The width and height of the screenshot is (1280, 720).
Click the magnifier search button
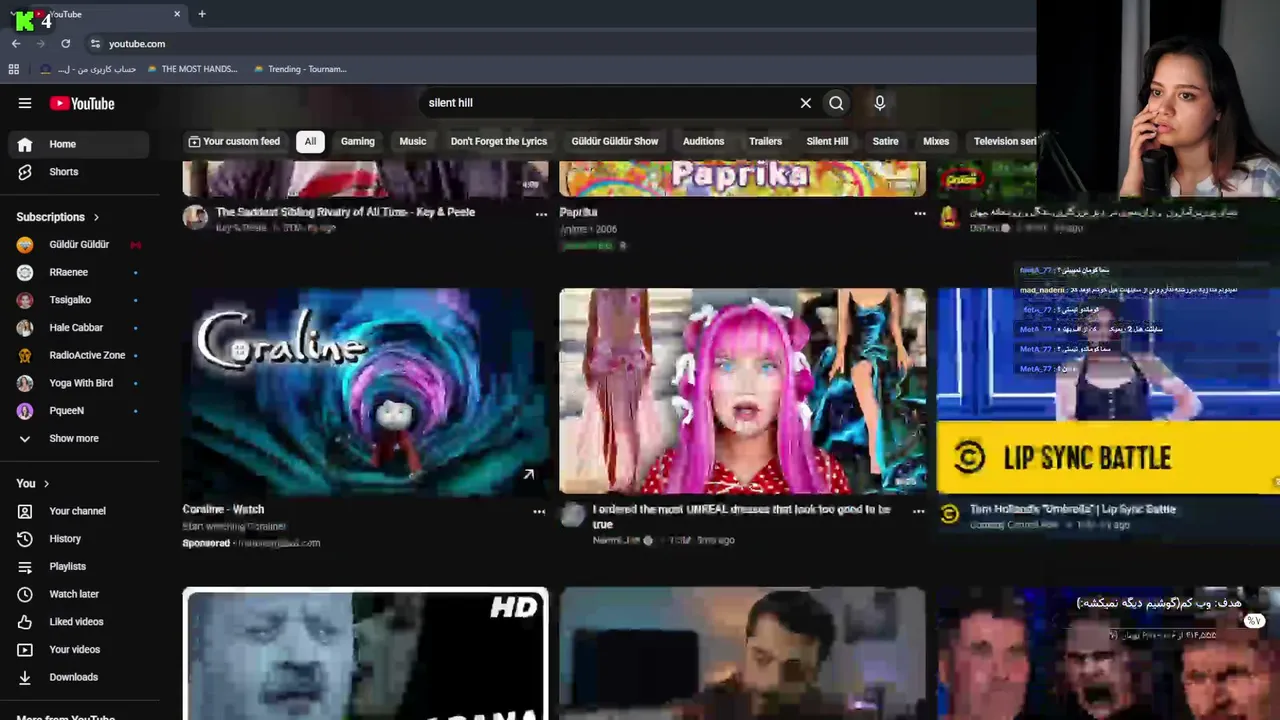(x=836, y=103)
